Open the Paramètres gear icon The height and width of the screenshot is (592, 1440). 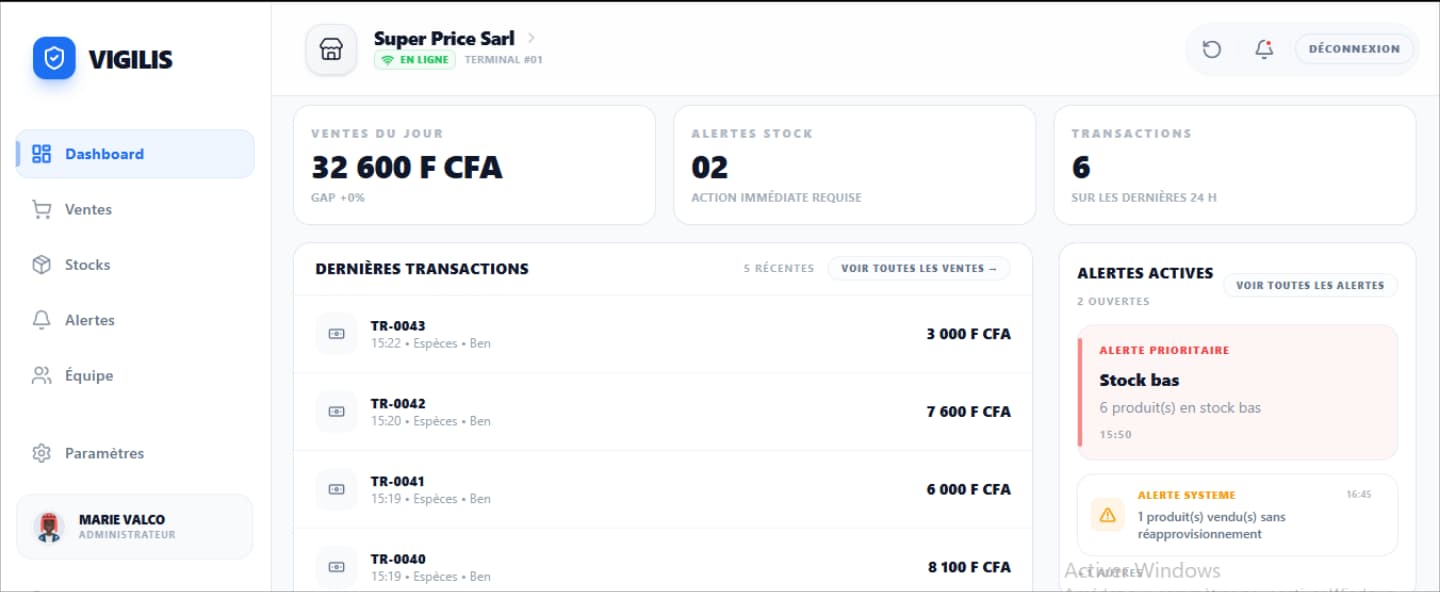coord(41,453)
